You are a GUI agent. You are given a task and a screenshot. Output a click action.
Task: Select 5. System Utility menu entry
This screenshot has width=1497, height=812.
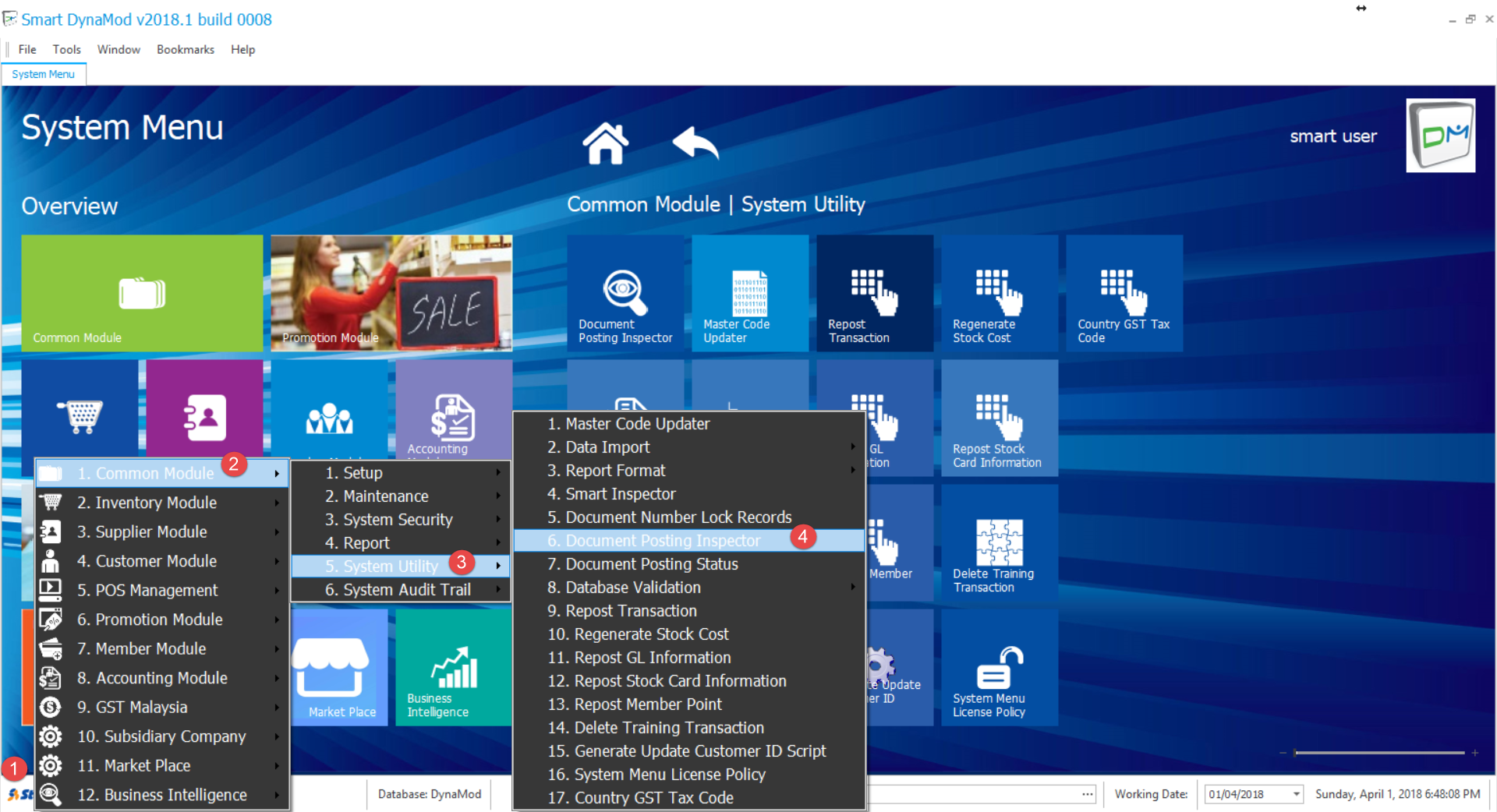point(401,566)
